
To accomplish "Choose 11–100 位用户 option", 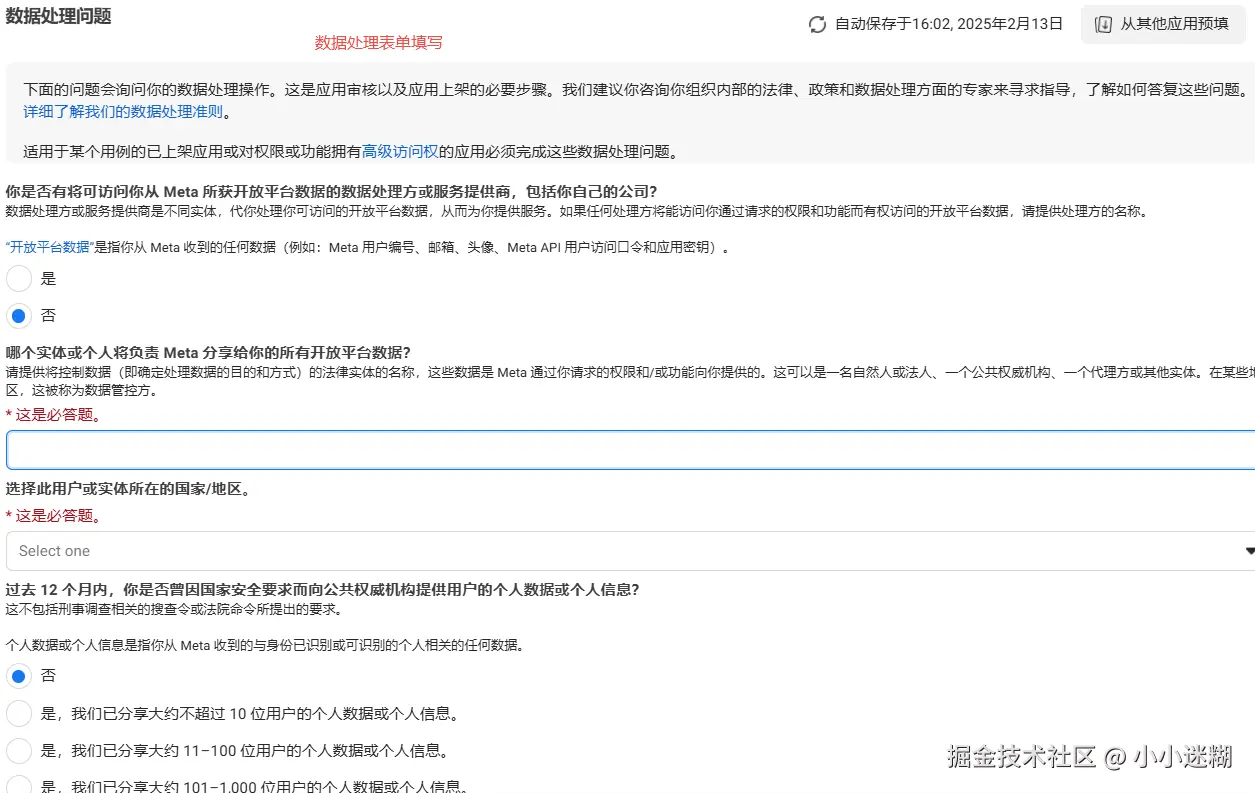I will point(19,751).
